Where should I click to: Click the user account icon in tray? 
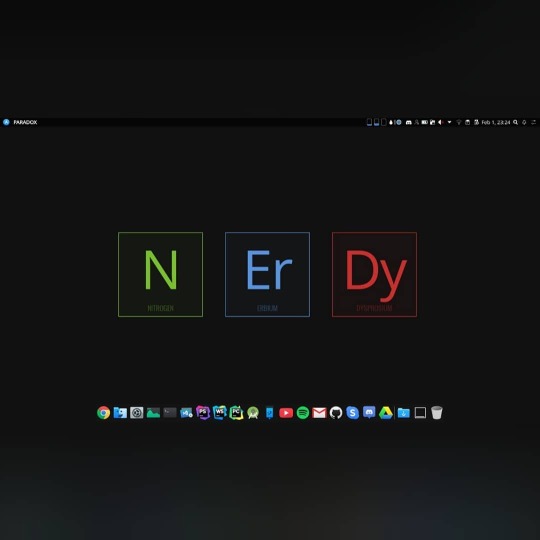(417, 122)
